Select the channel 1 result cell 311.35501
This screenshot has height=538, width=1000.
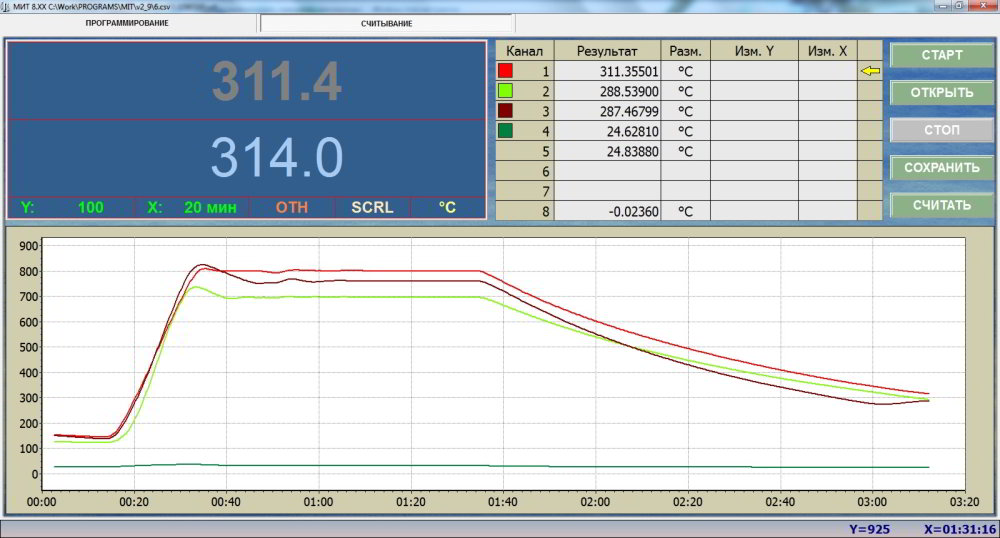pos(607,71)
